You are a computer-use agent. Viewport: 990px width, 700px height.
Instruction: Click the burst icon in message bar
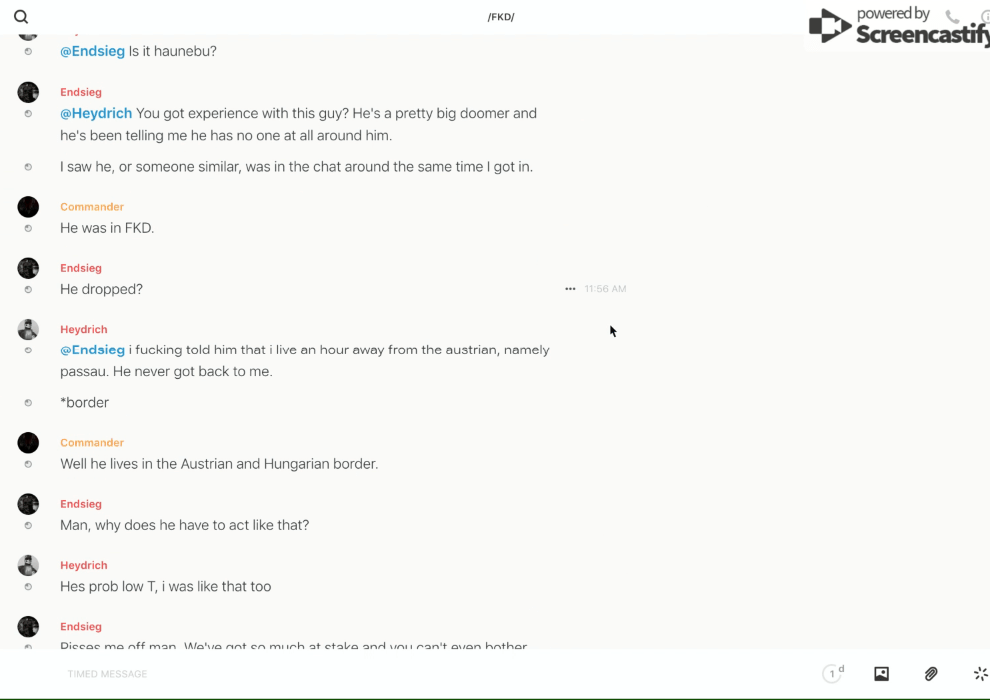pos(980,674)
